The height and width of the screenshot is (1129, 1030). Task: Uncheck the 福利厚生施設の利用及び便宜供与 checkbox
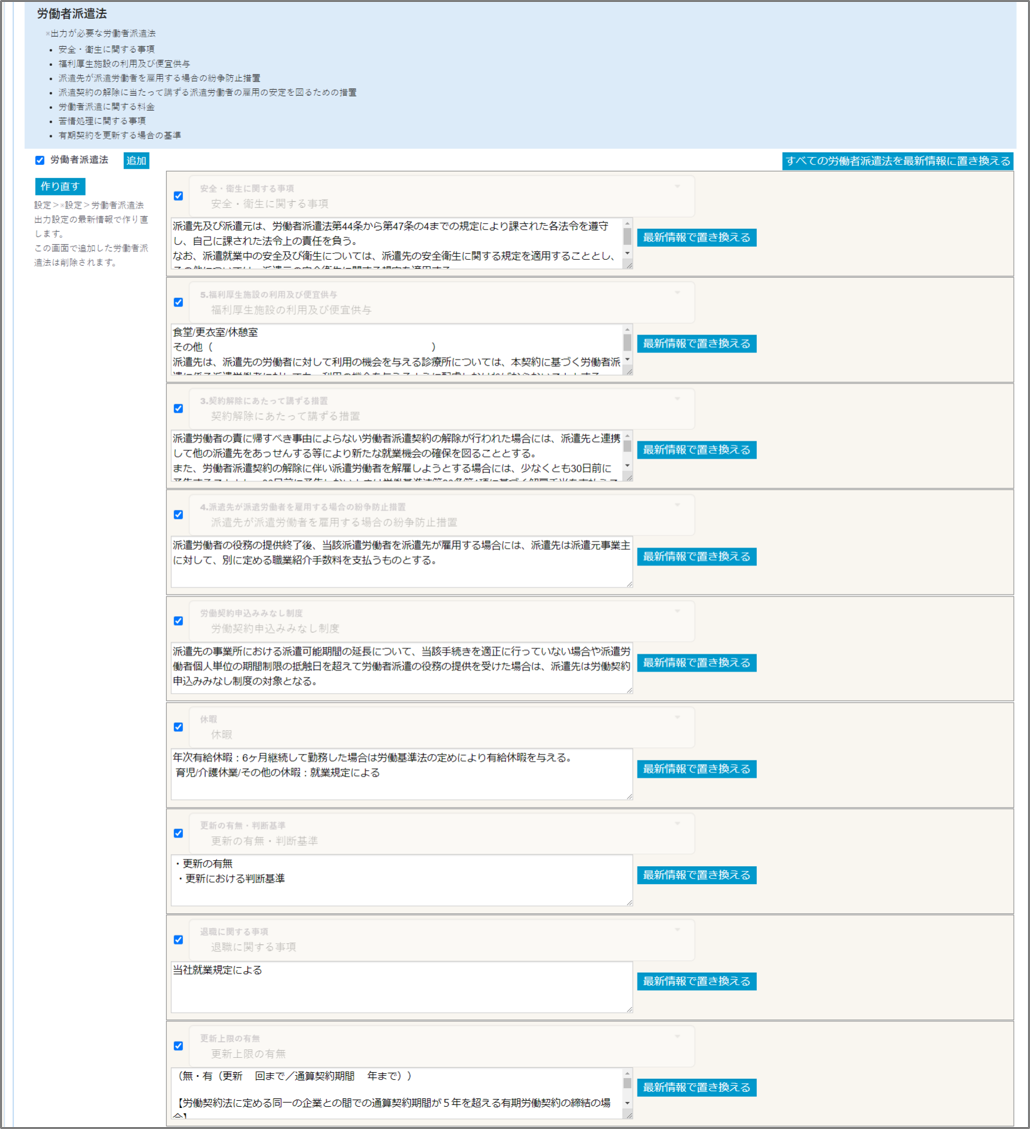tap(179, 302)
